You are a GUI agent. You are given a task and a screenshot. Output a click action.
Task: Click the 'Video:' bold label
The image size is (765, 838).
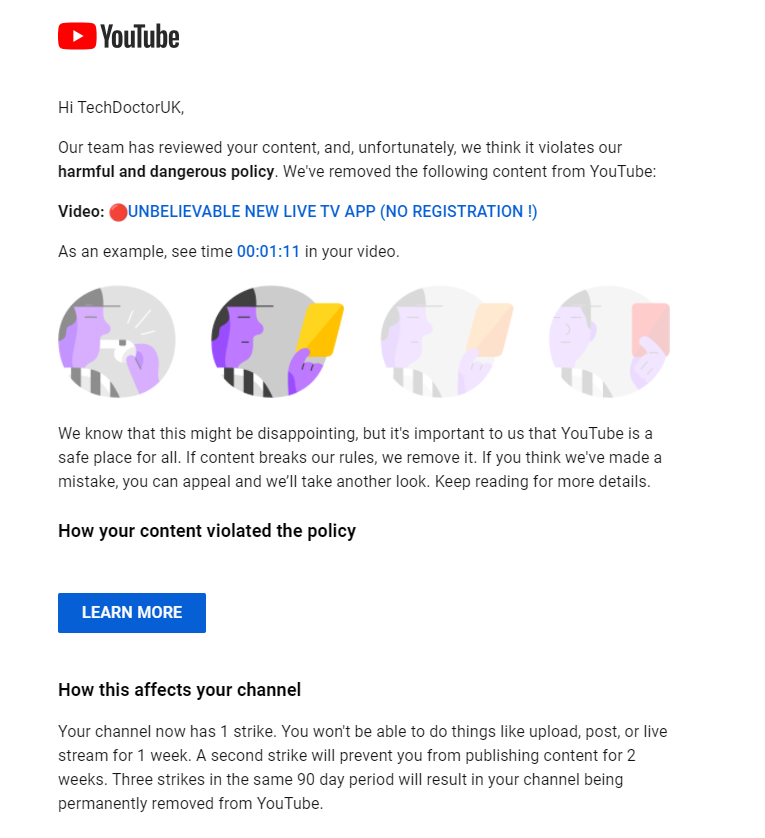[81, 212]
